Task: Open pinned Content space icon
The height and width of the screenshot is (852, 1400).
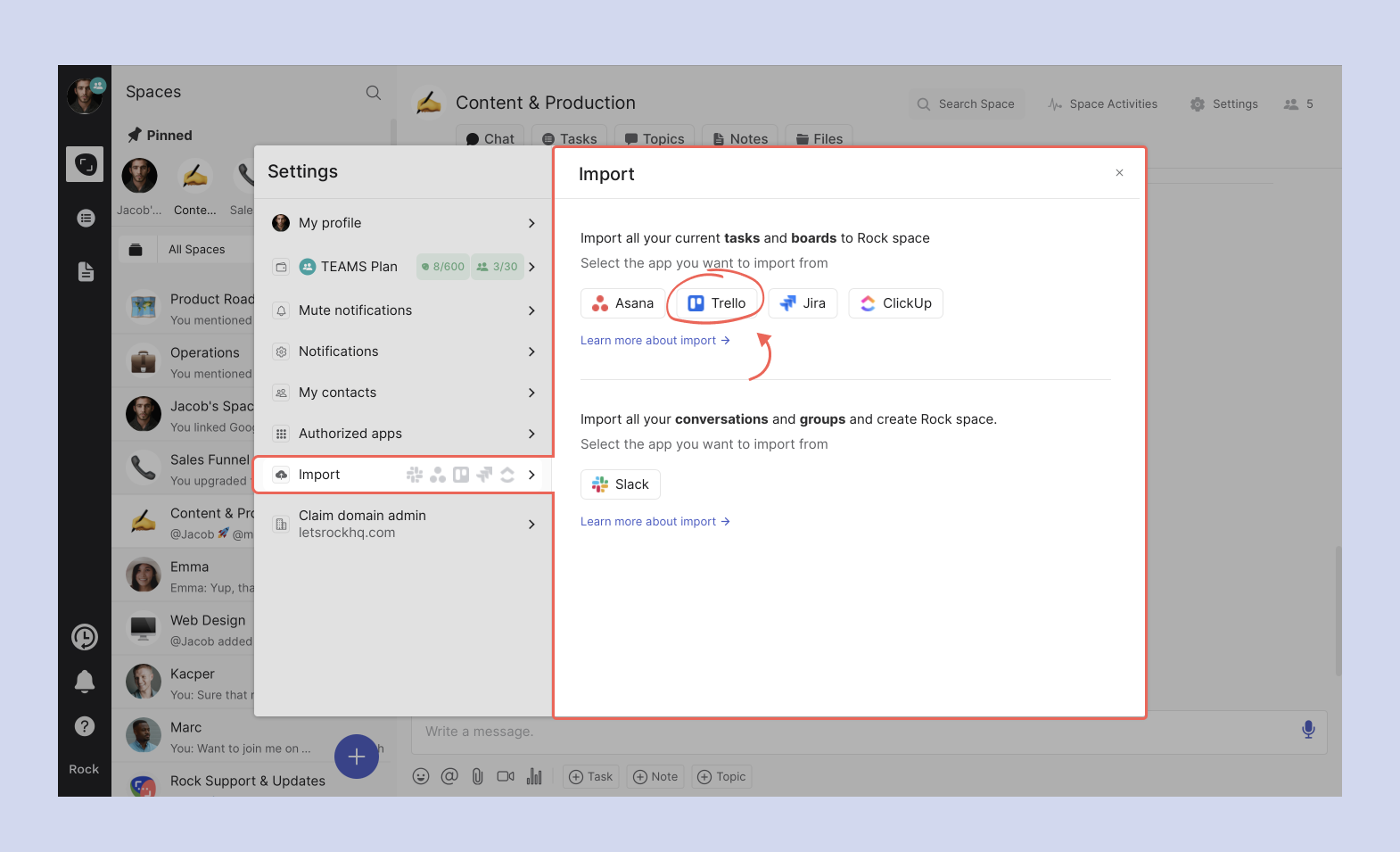Action: [194, 177]
